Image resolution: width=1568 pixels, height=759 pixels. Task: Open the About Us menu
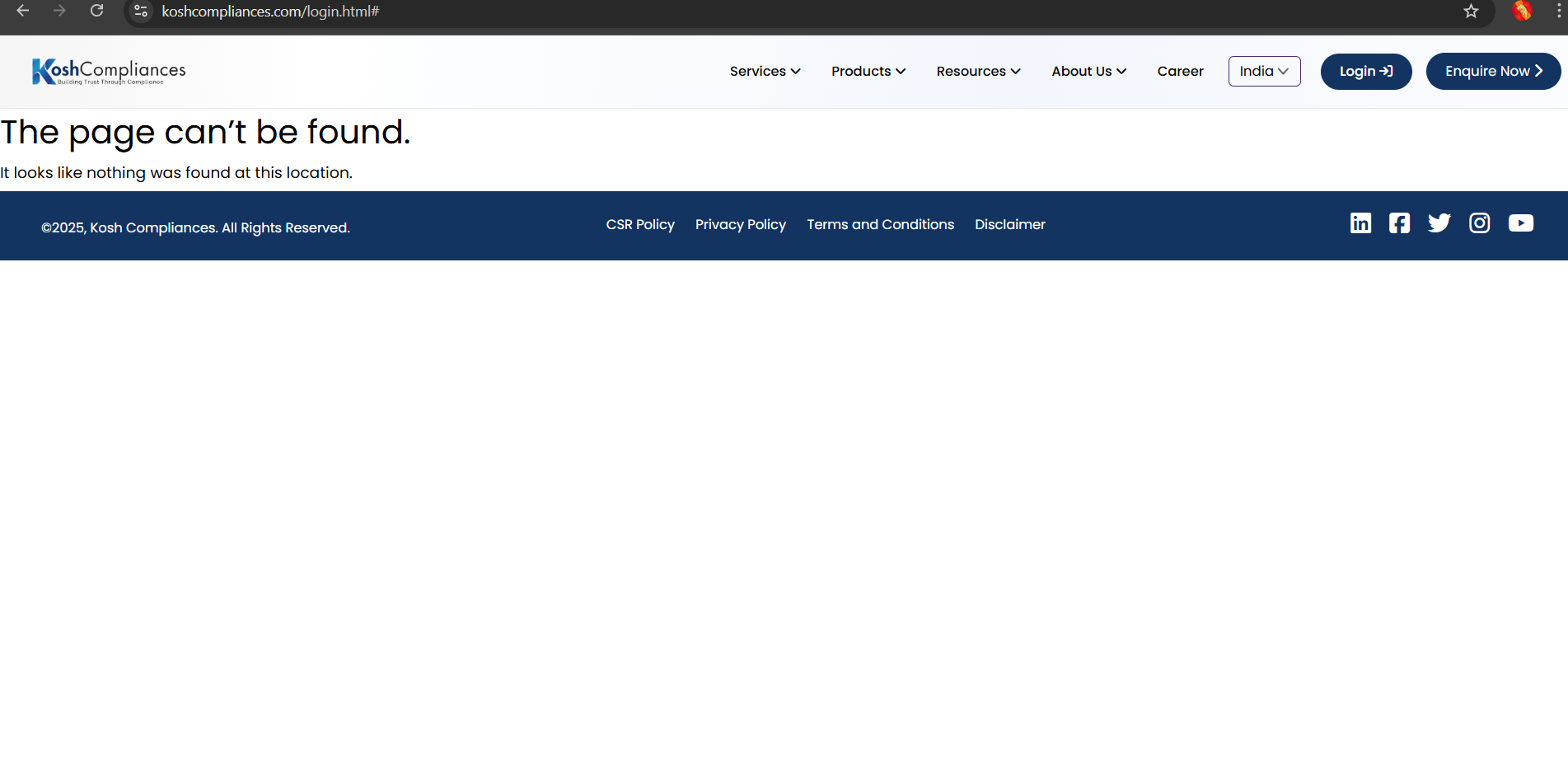pyautogui.click(x=1088, y=72)
